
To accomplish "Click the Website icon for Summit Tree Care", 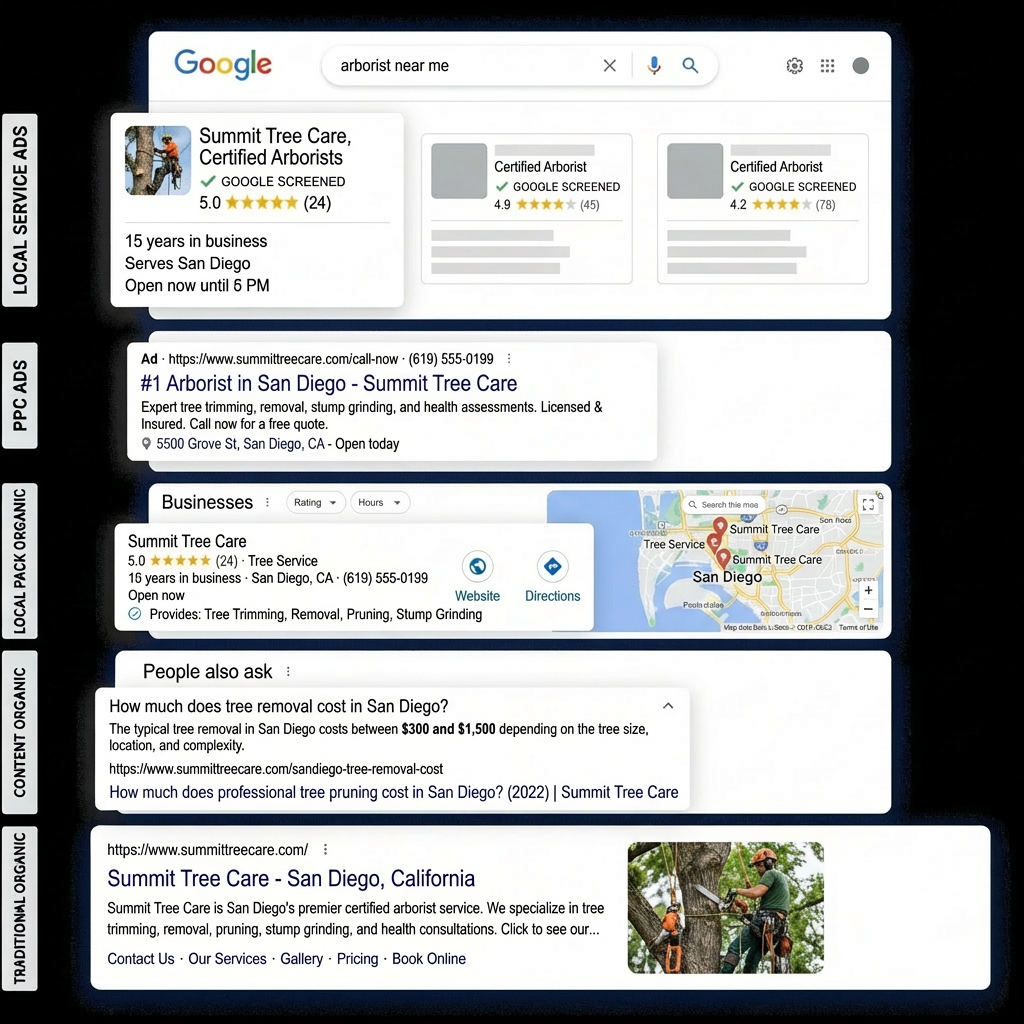I will 477,567.
